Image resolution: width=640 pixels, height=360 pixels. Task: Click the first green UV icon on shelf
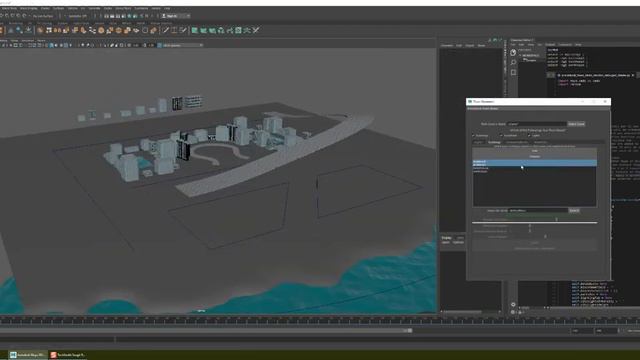(195, 30)
